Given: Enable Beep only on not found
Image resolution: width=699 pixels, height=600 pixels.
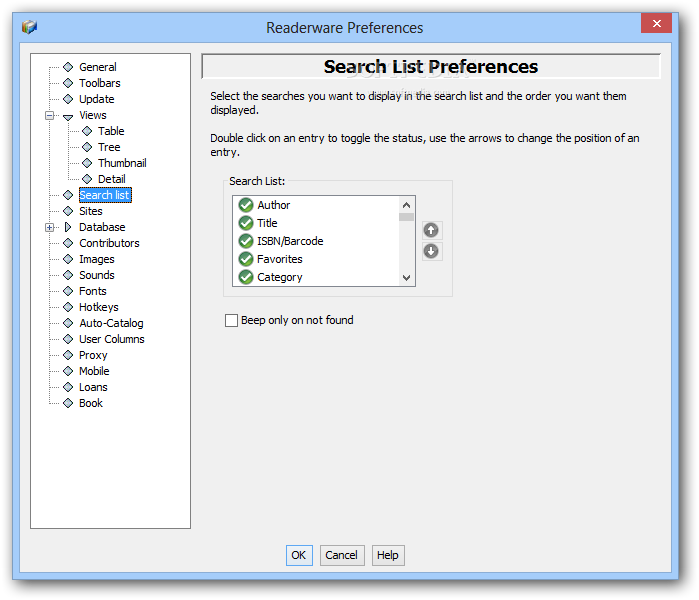Looking at the screenshot, I should pos(231,321).
